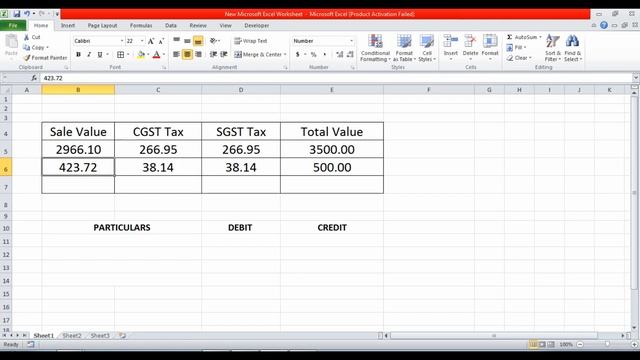Open the Fill dropdown in Editing
Image resolution: width=640 pixels, height=360 pixels.
pos(516,47)
